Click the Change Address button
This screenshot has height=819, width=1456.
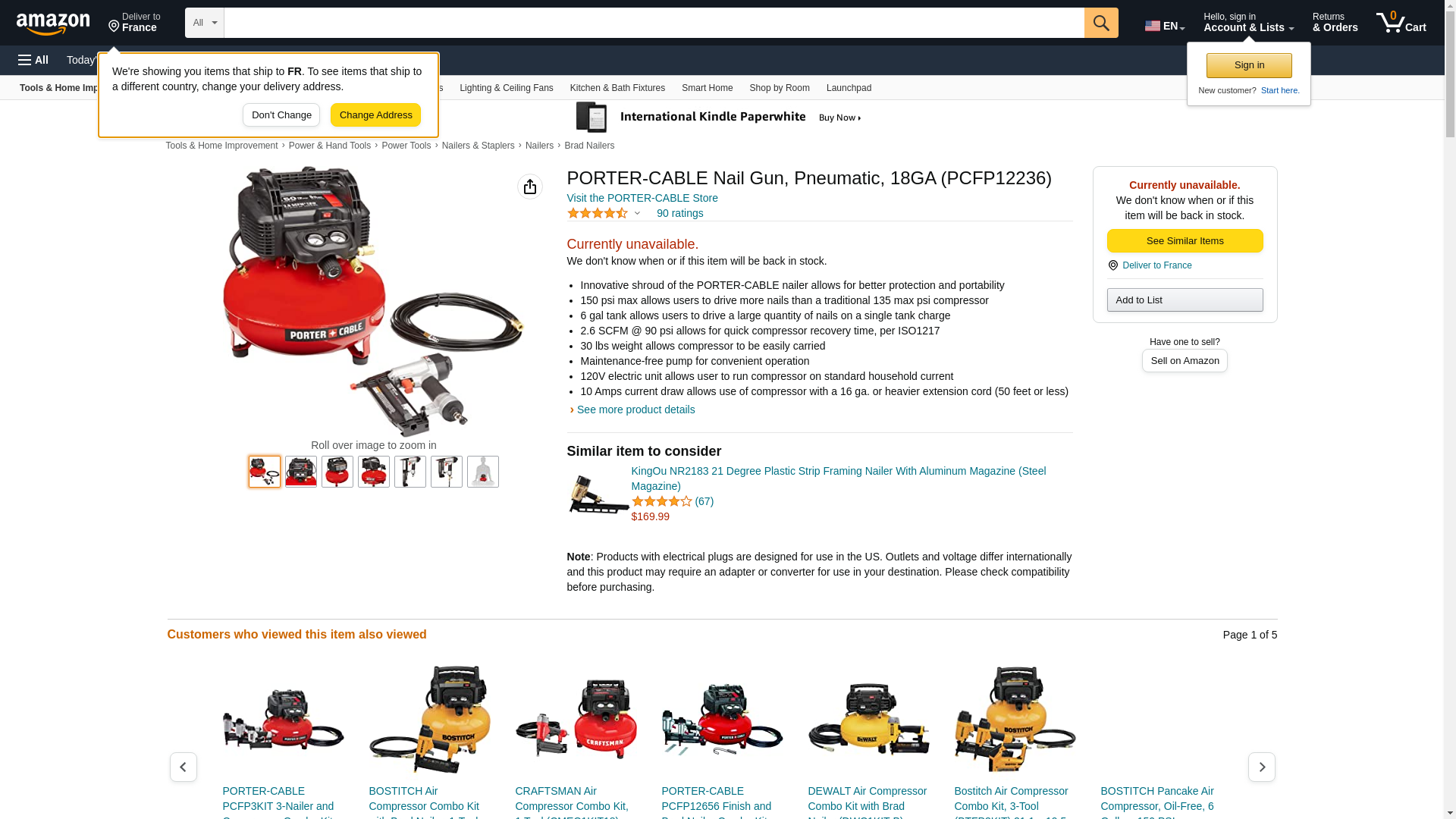(x=375, y=115)
